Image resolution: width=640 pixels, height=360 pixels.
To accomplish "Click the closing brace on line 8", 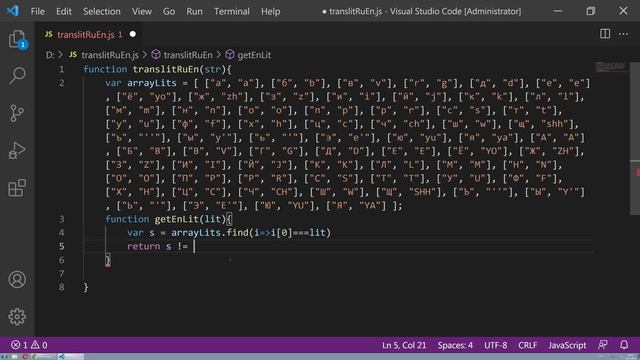I will coord(86,287).
